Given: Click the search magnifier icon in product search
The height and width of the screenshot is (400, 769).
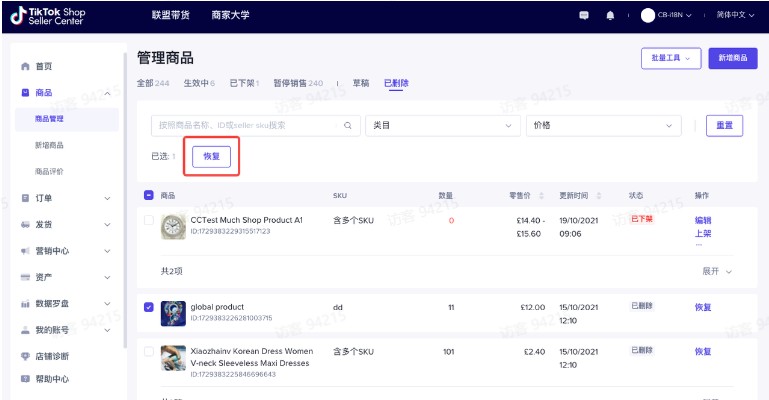Looking at the screenshot, I should pyautogui.click(x=348, y=125).
